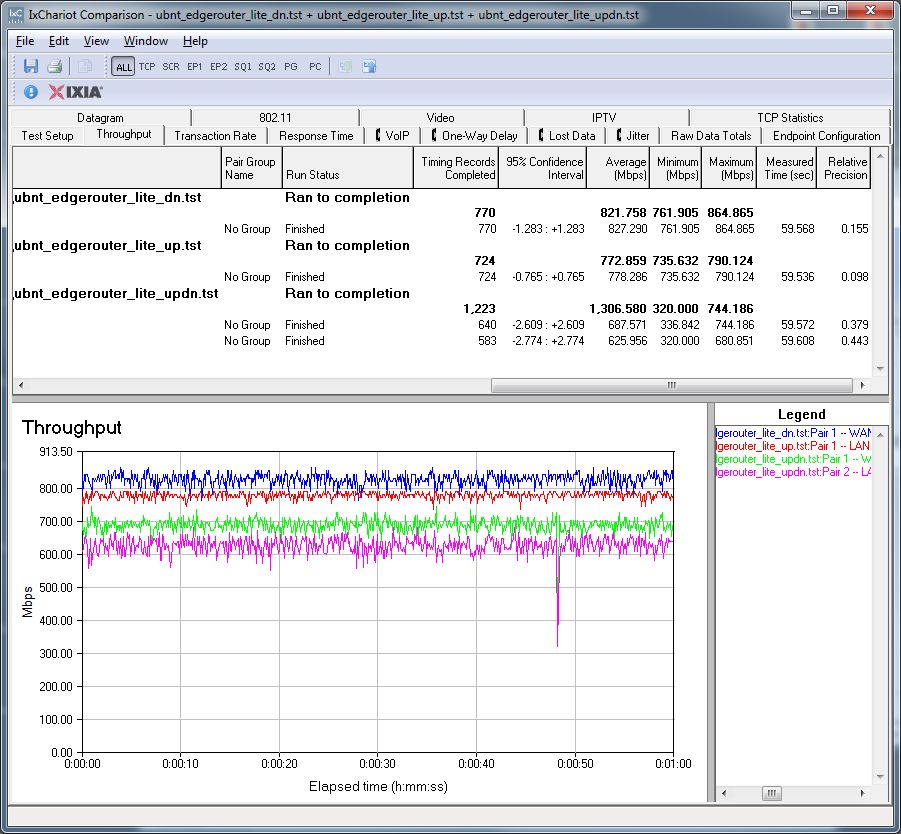Screen dimensions: 901x834
Task: Switch to the Datagram tab
Action: point(101,117)
